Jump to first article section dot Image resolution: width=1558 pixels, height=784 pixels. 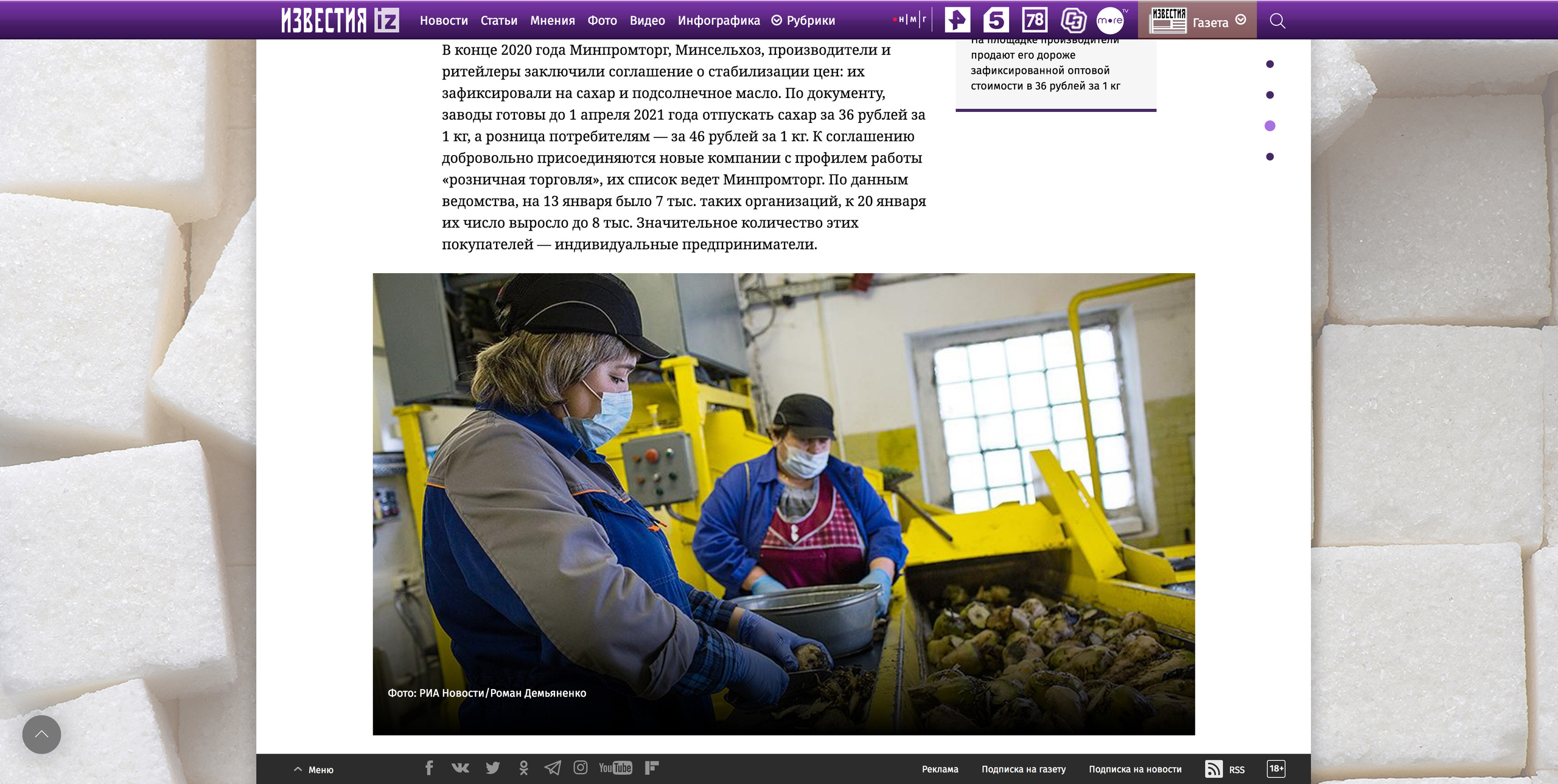pyautogui.click(x=1270, y=64)
